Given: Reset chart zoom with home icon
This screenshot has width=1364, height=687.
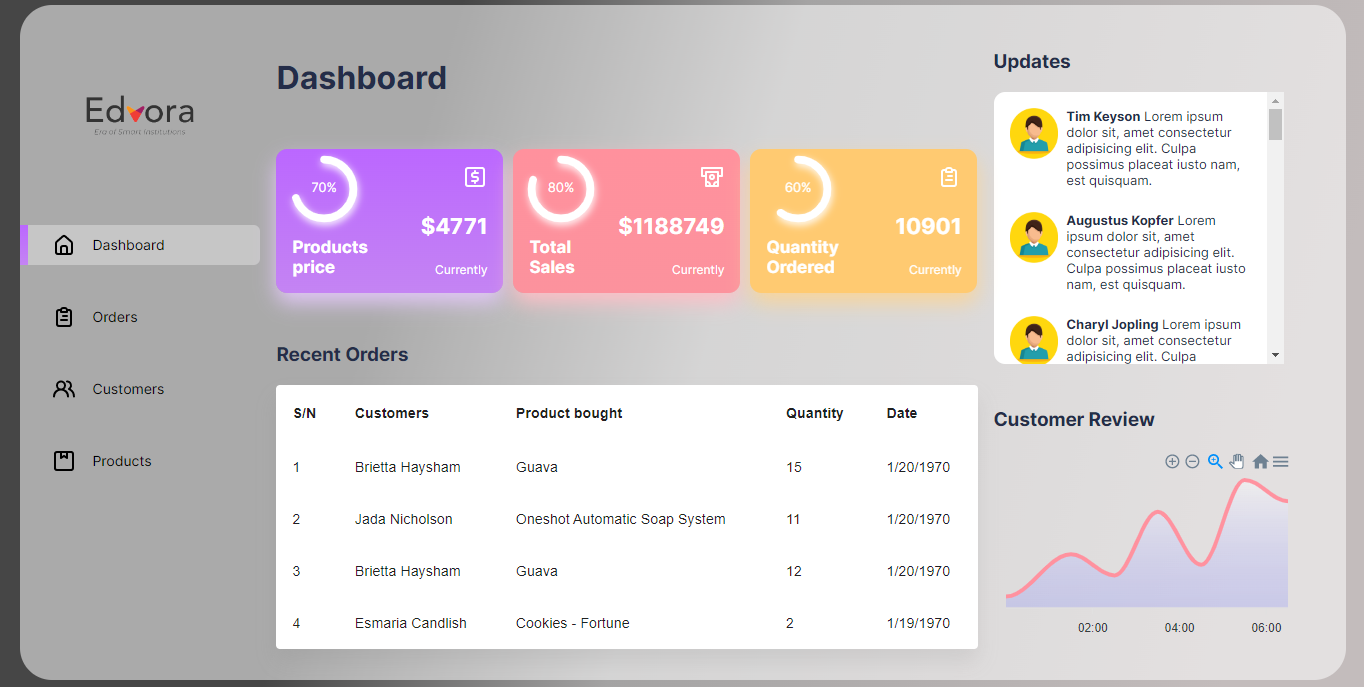Looking at the screenshot, I should click(x=1260, y=461).
